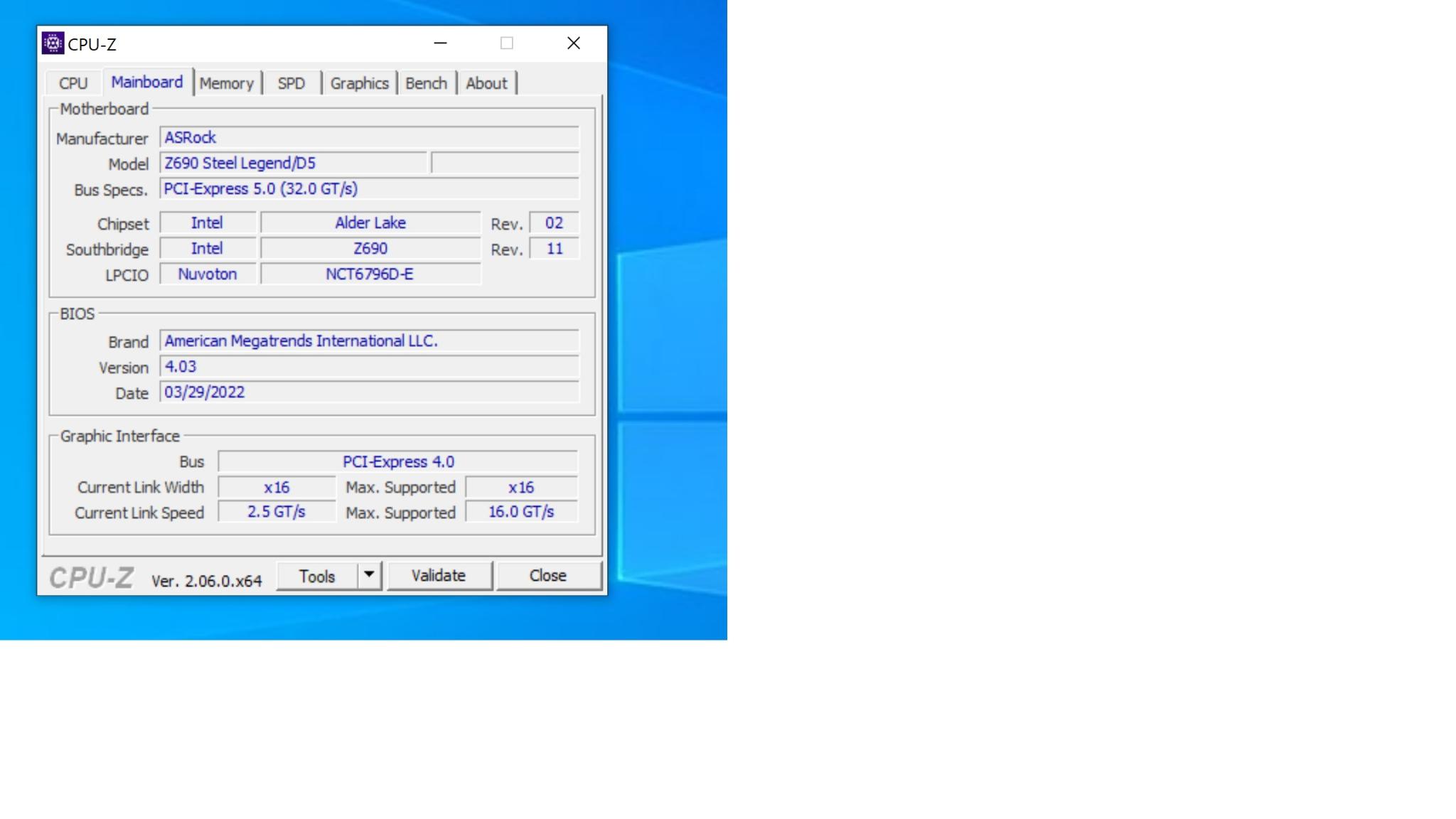
Task: Click BIOS Date value 03/29/2022
Action: tap(370, 392)
